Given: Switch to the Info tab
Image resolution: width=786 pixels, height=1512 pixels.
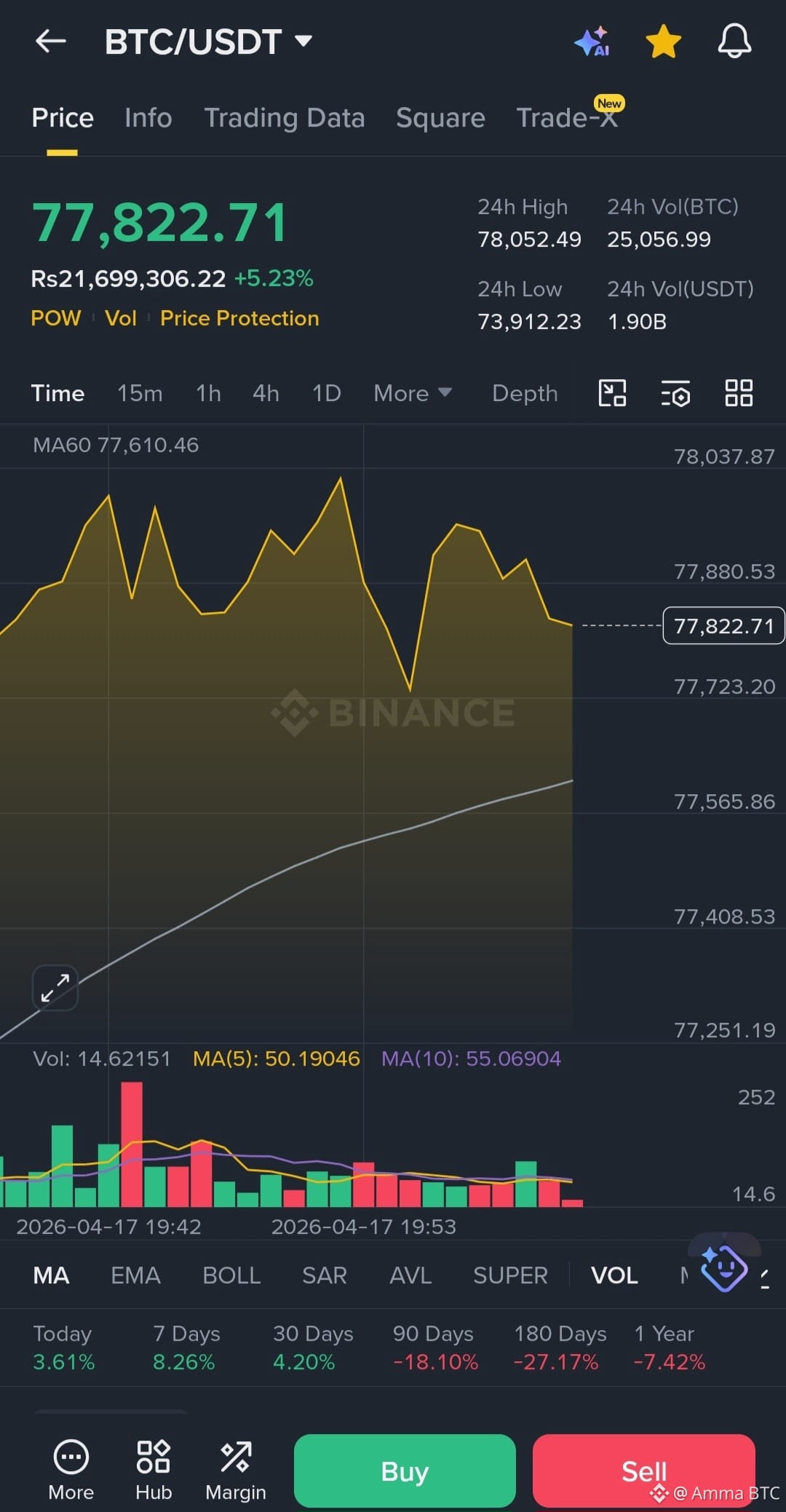Looking at the screenshot, I should pos(148,118).
